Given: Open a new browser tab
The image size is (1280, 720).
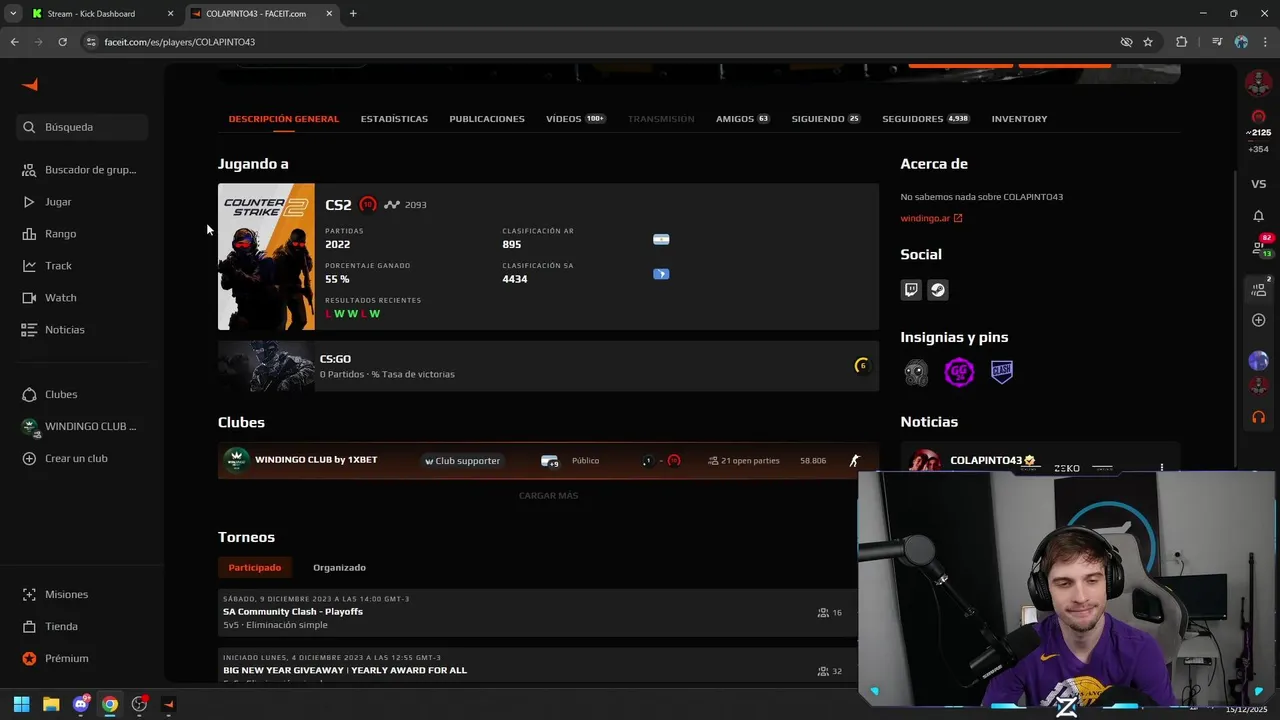Looking at the screenshot, I should pyautogui.click(x=353, y=14).
